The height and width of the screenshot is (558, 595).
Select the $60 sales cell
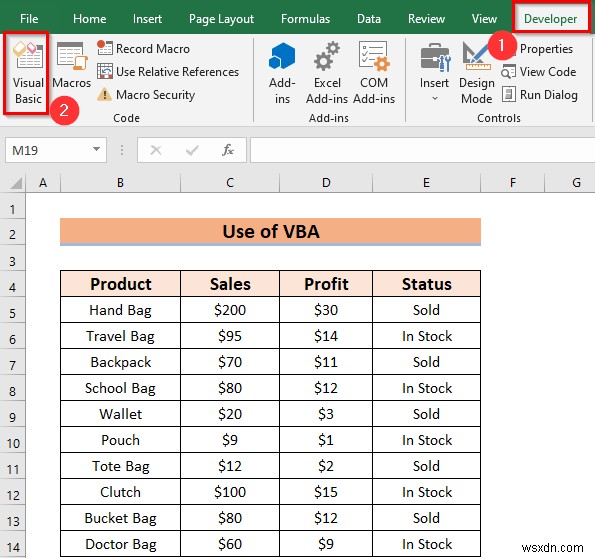(230, 544)
